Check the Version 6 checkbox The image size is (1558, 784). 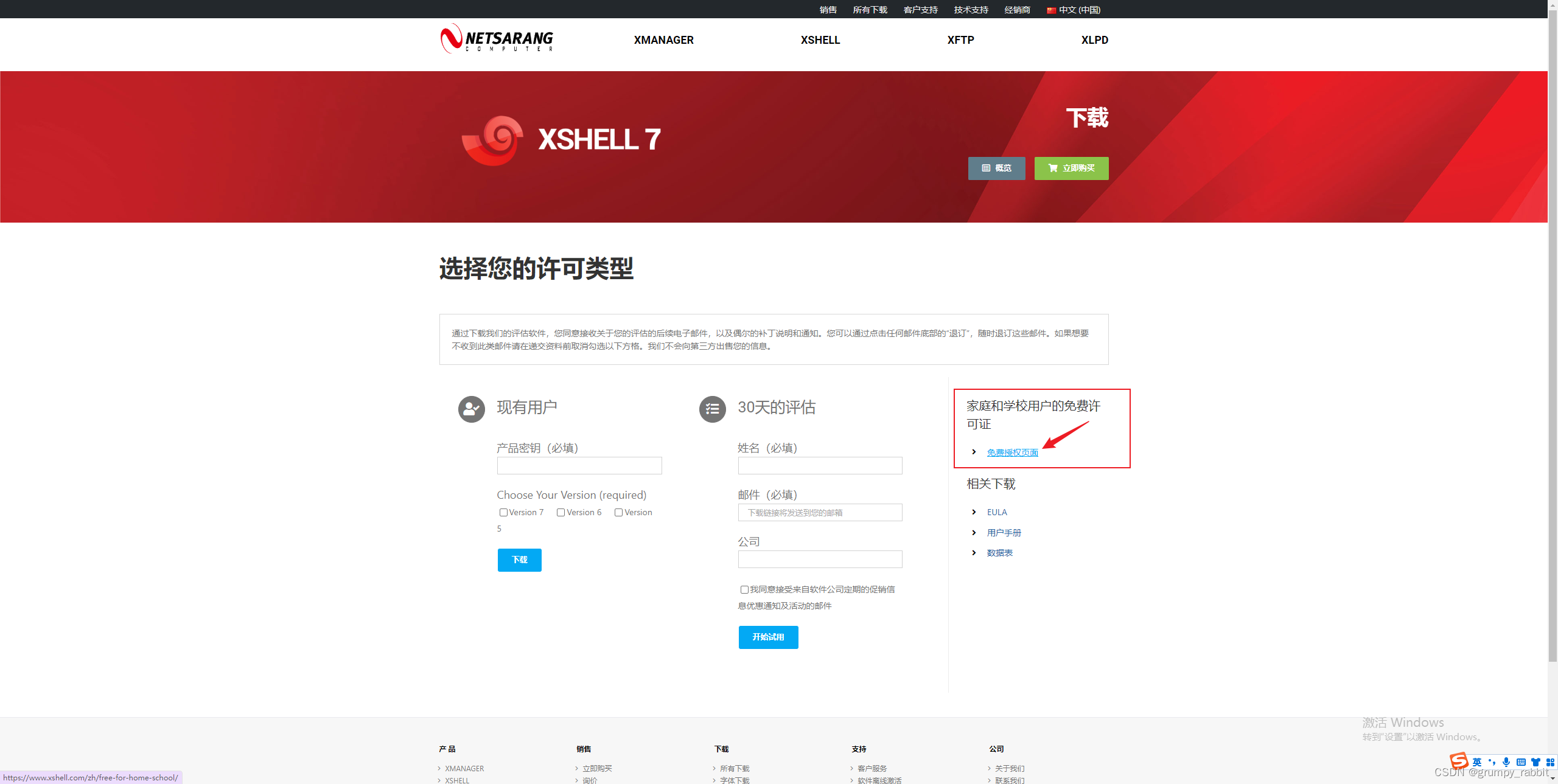[x=561, y=513]
